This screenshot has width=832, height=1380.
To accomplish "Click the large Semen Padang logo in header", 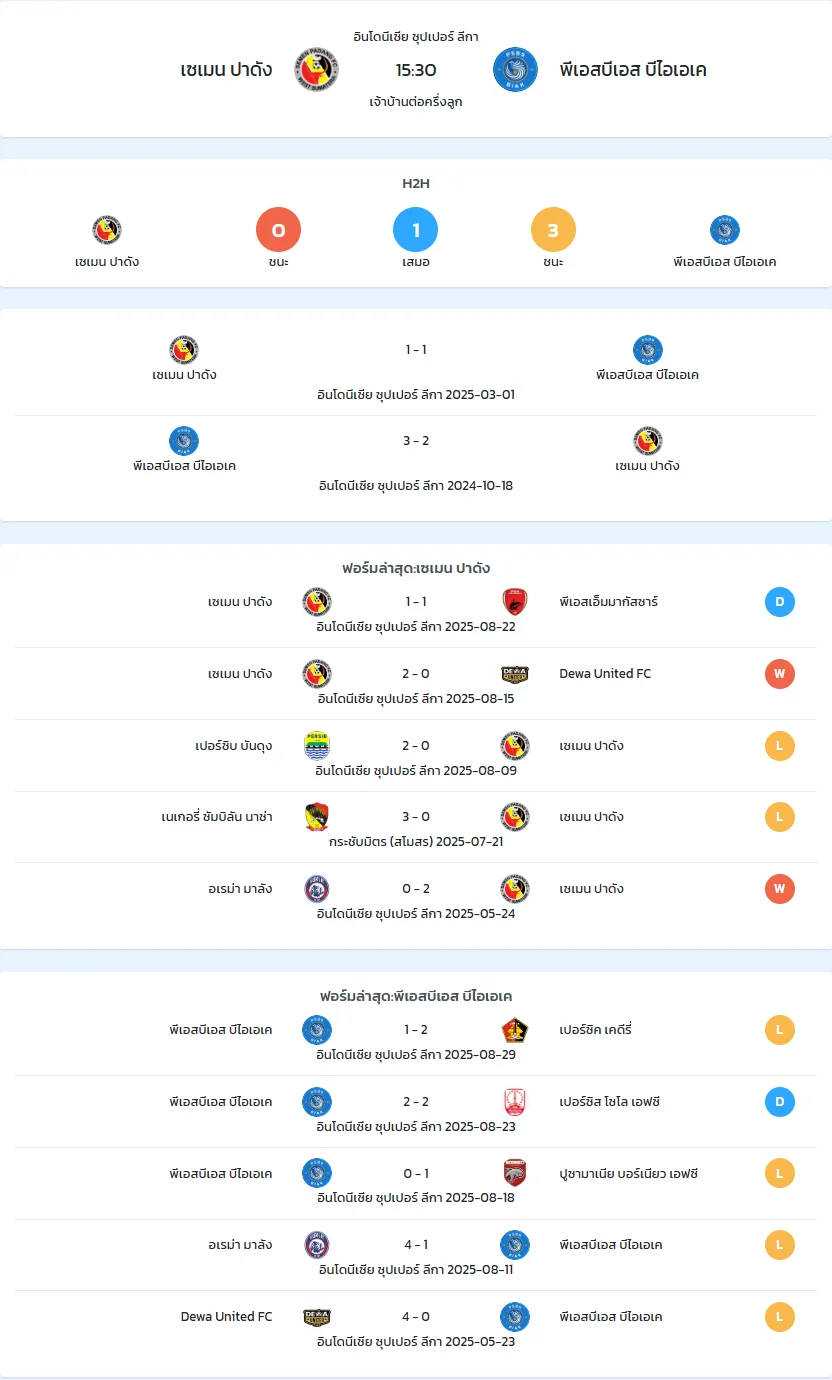I will pyautogui.click(x=316, y=70).
